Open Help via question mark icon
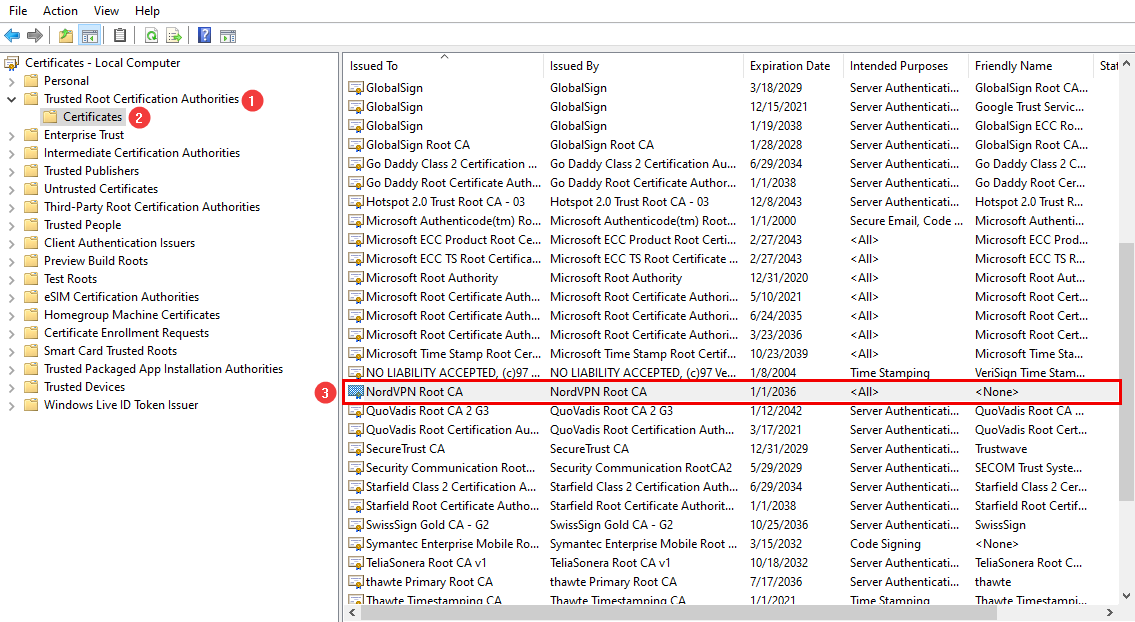The width and height of the screenshot is (1135, 622). click(204, 36)
